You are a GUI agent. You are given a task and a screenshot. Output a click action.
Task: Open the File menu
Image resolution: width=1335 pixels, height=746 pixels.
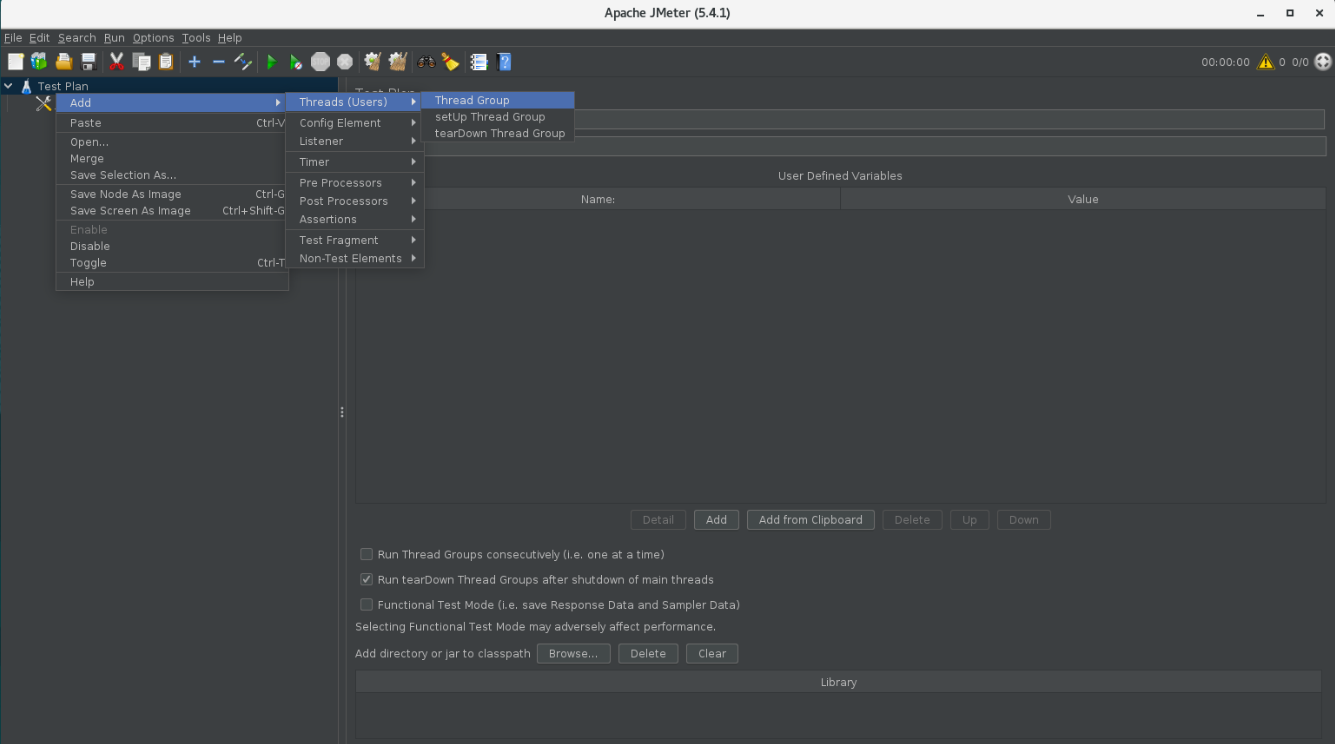tap(13, 38)
